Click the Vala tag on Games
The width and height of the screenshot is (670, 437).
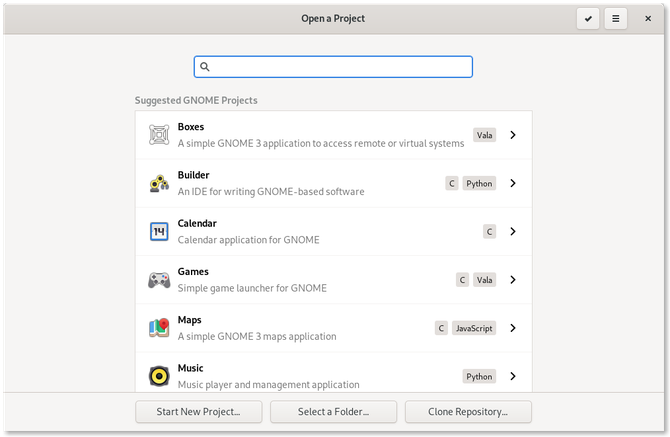point(484,280)
